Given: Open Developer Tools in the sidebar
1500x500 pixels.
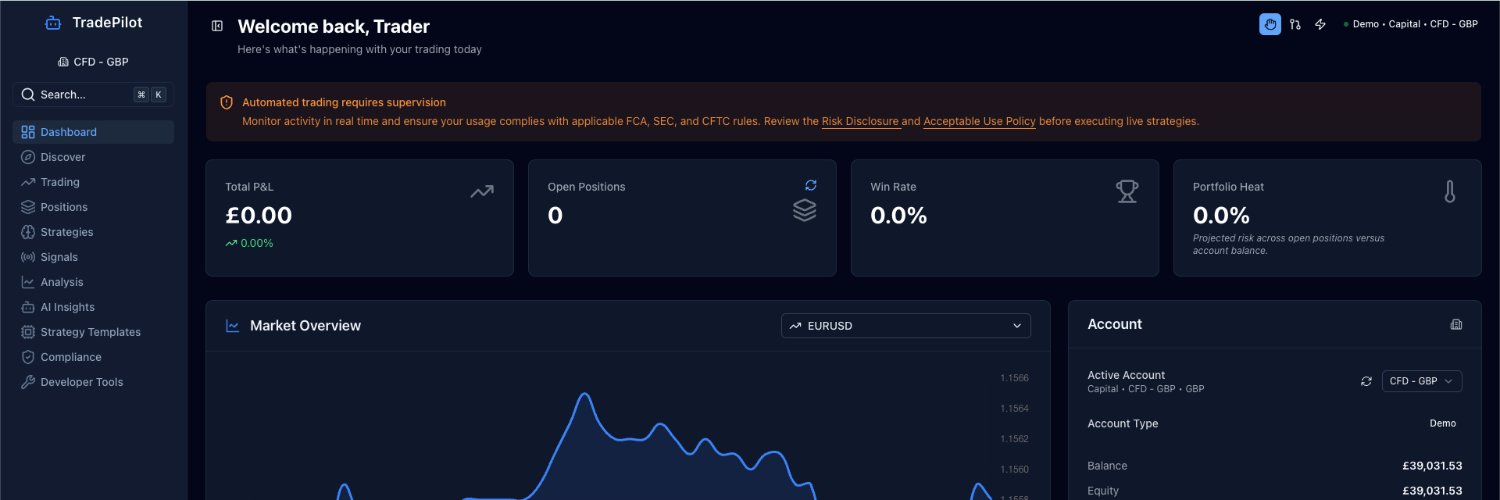Looking at the screenshot, I should [81, 382].
